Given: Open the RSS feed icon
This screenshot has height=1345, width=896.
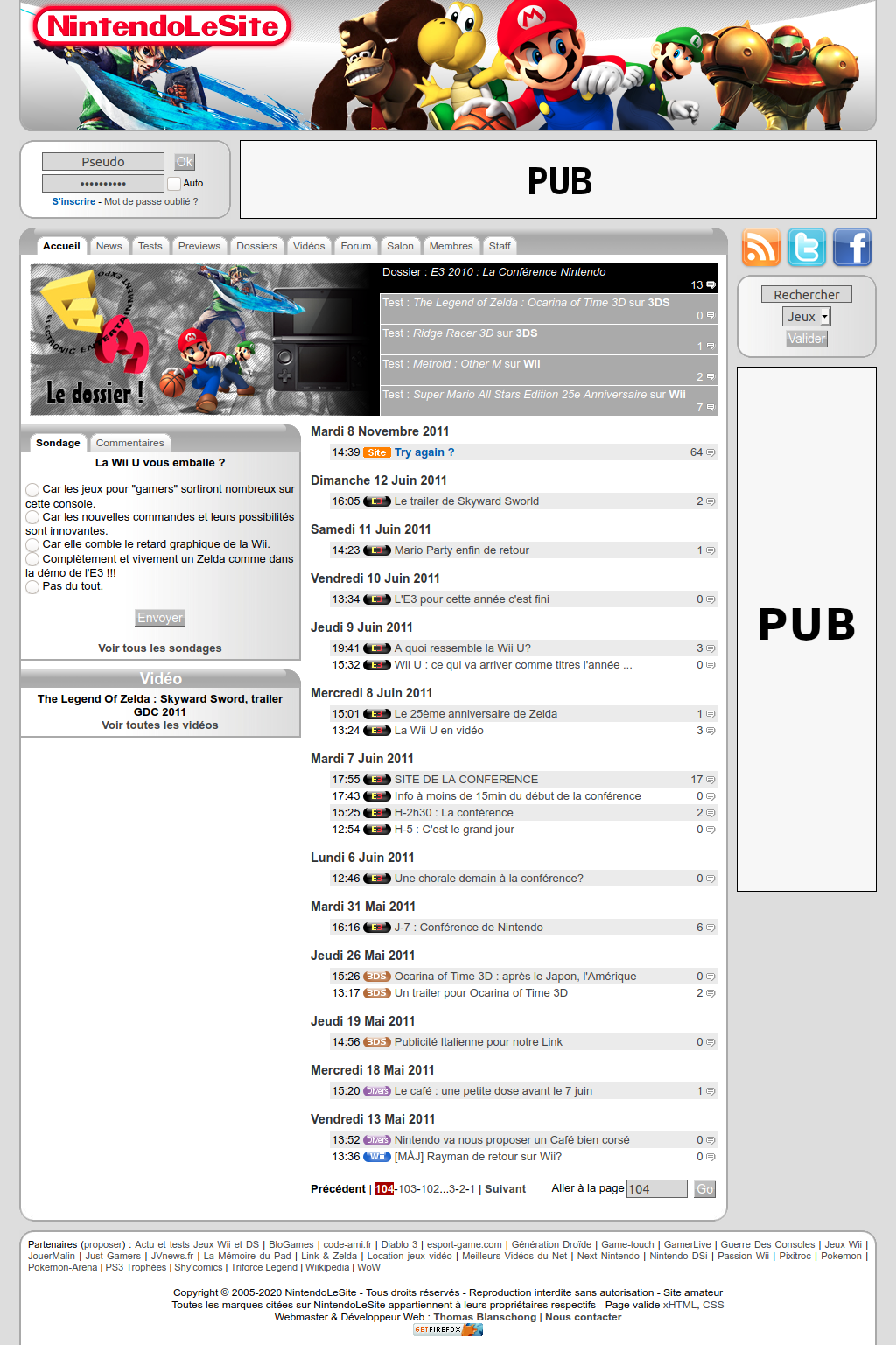Looking at the screenshot, I should [761, 247].
